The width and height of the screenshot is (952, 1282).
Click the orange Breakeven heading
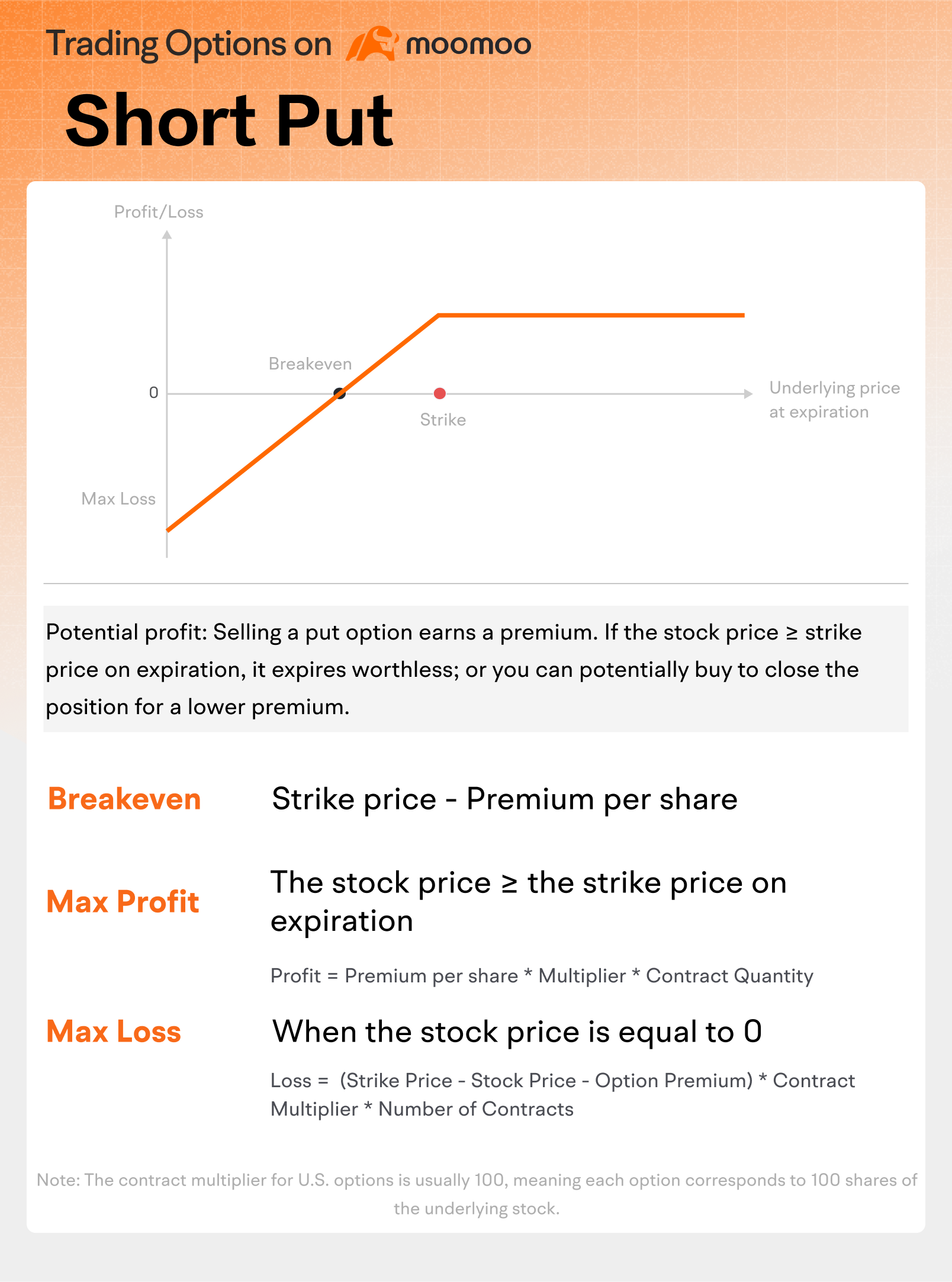[124, 799]
